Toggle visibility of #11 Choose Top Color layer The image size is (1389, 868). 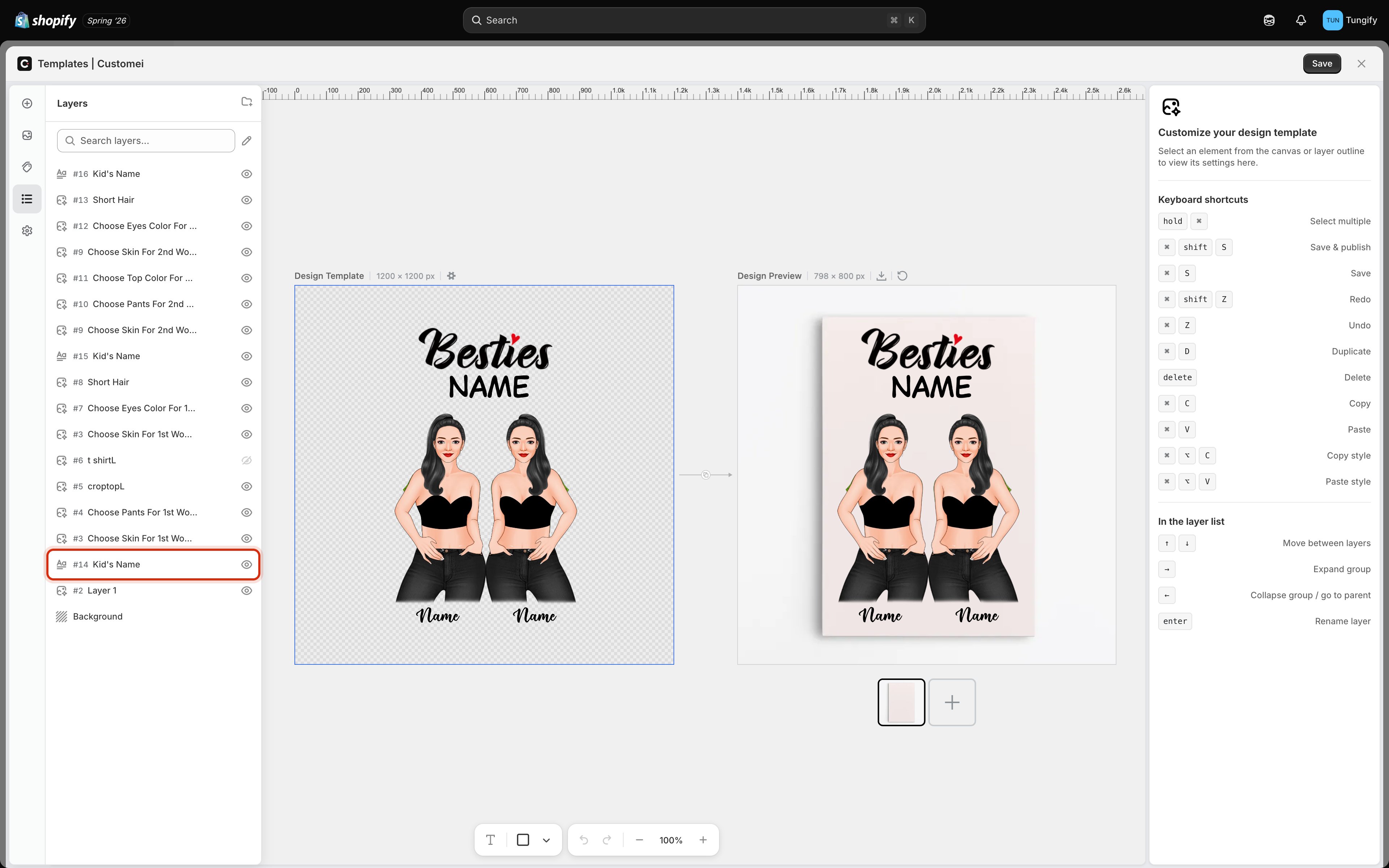247,278
